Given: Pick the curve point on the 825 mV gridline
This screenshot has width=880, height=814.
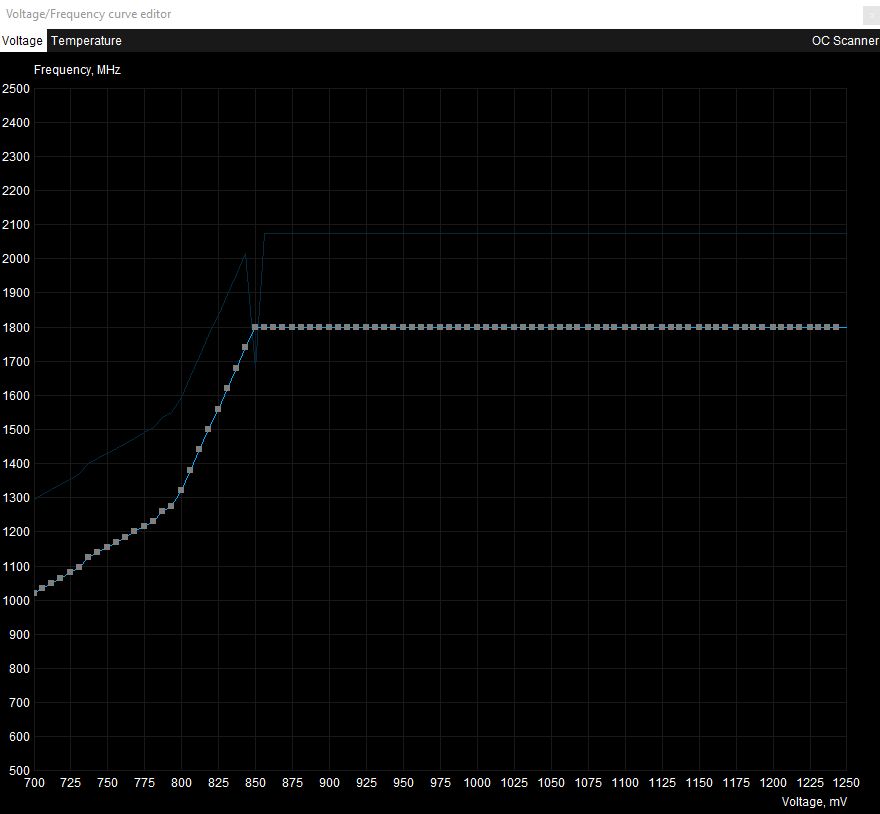Looking at the screenshot, I should pyautogui.click(x=218, y=409).
